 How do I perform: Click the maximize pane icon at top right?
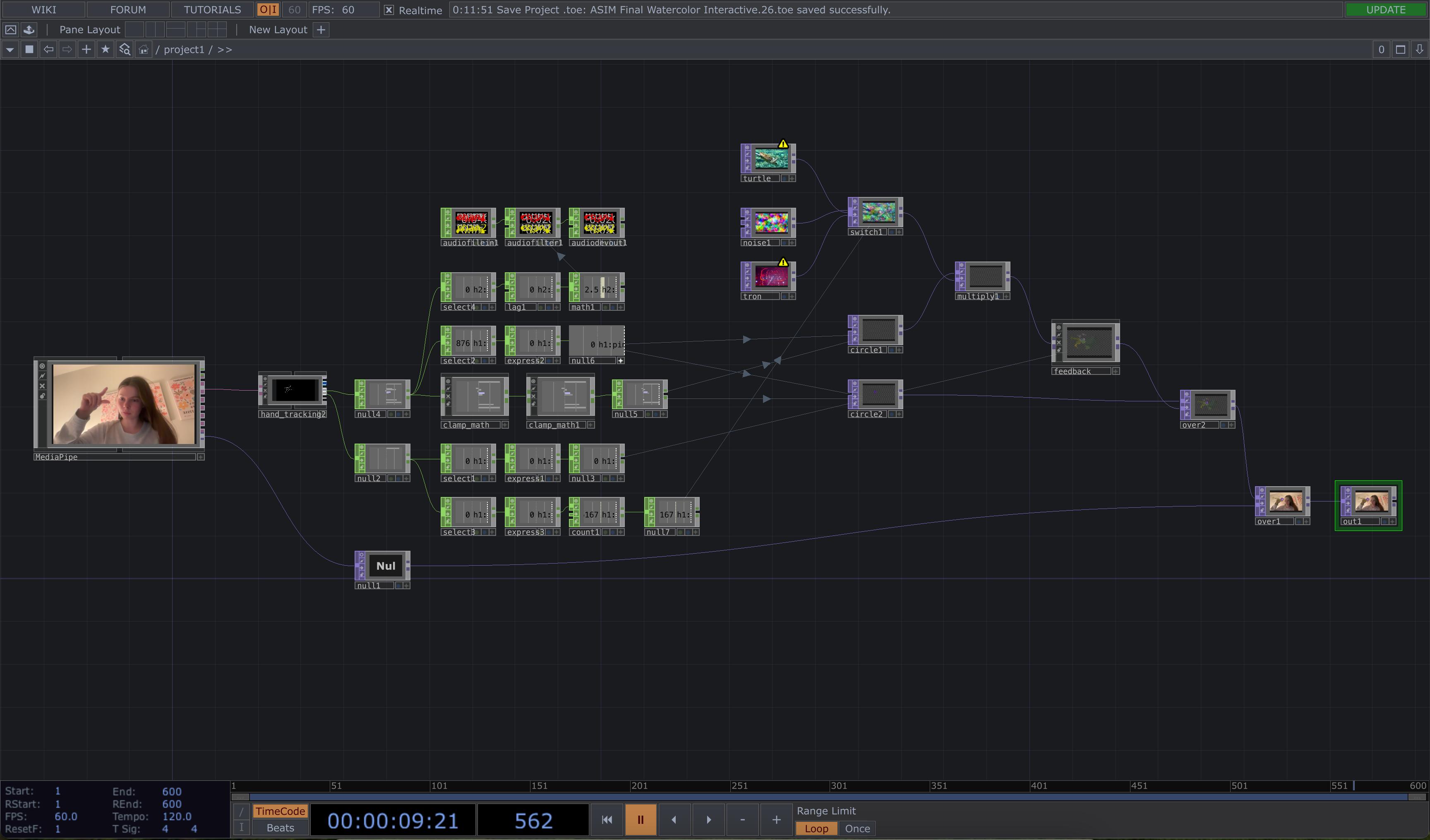click(x=1400, y=49)
